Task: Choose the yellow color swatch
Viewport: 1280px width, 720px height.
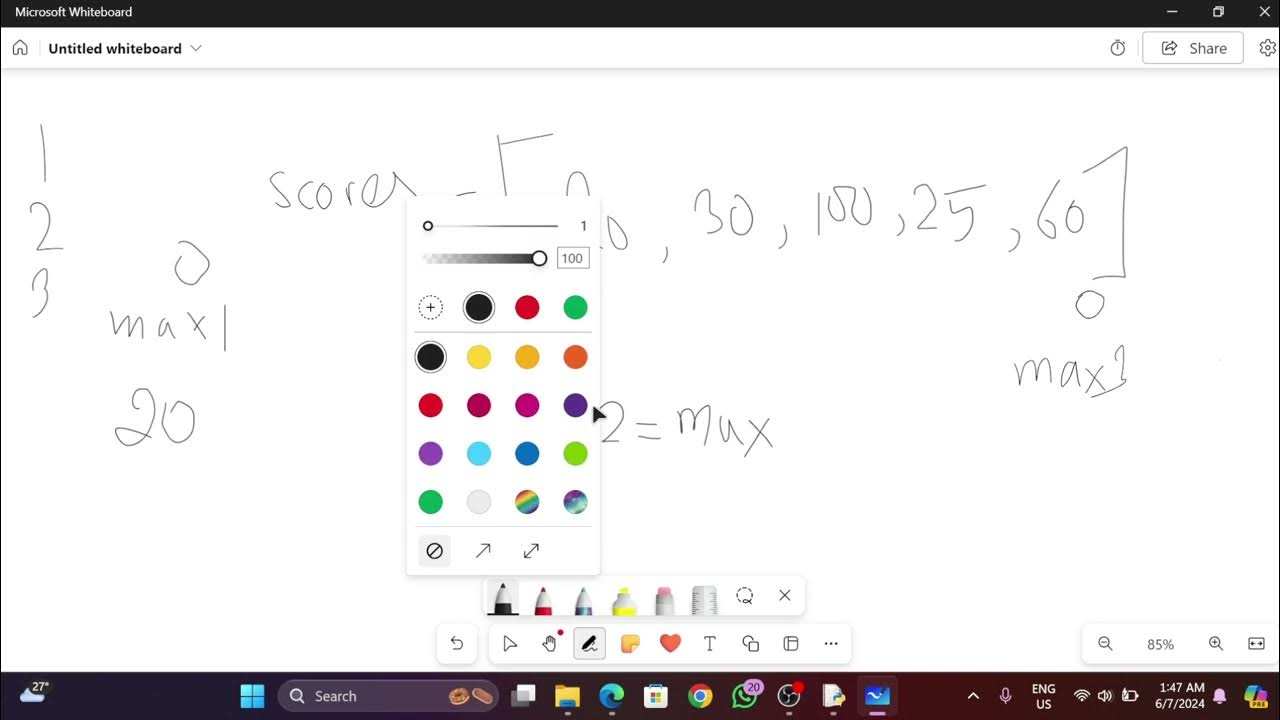Action: pos(479,357)
